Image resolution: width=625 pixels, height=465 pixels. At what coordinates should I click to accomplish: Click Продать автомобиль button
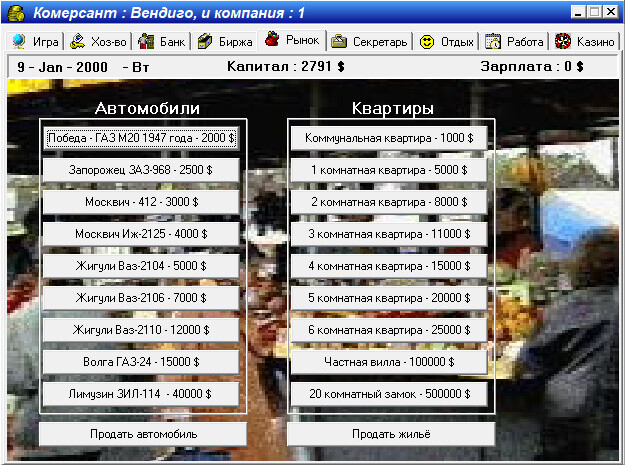[x=143, y=434]
